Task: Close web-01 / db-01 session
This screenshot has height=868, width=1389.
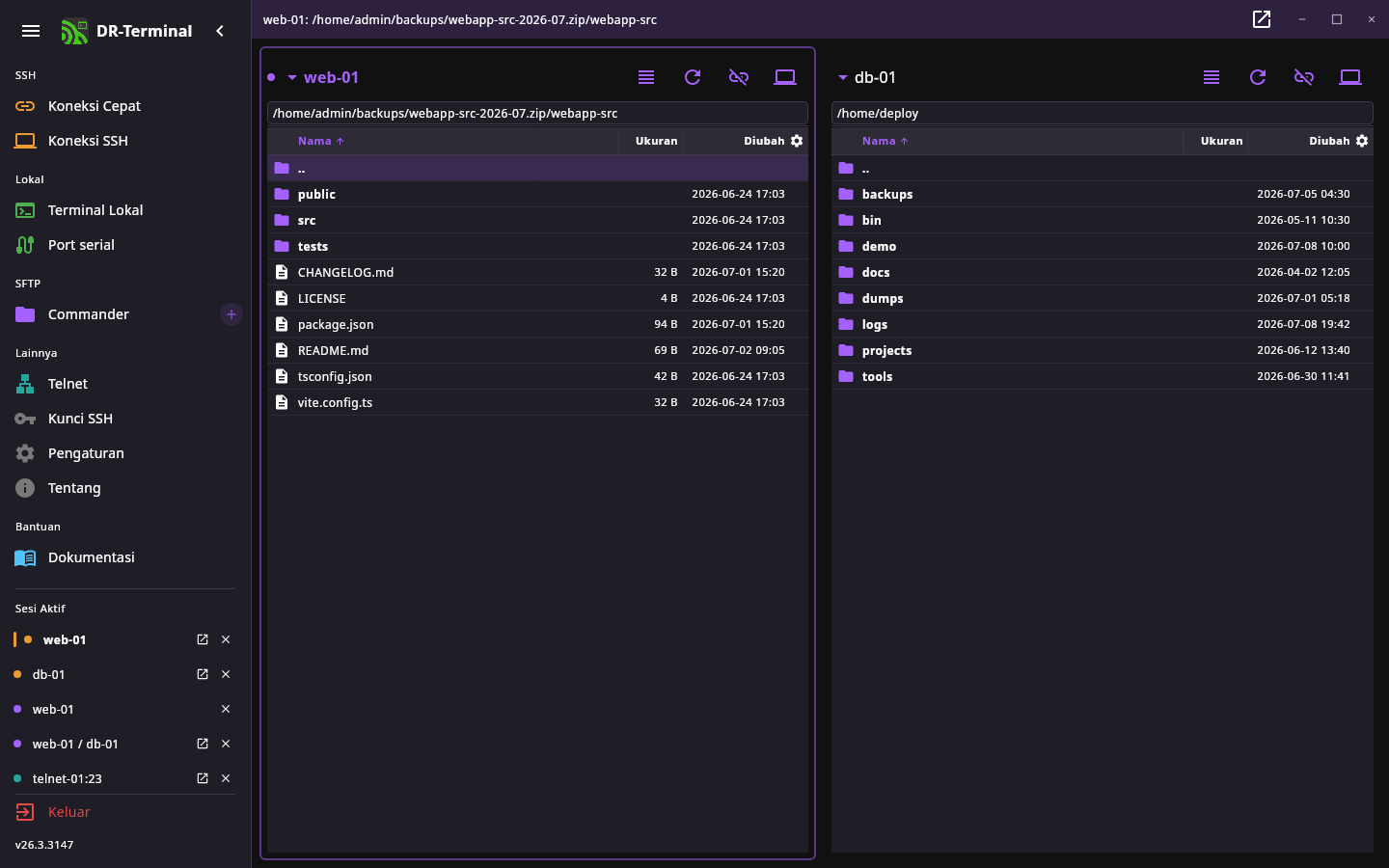Action: 226,744
